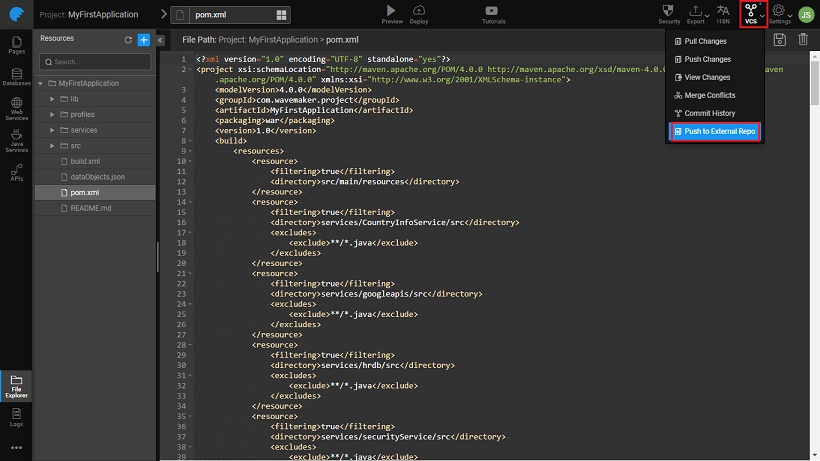Delete the file using the trash icon
820x461 pixels.
click(803, 39)
